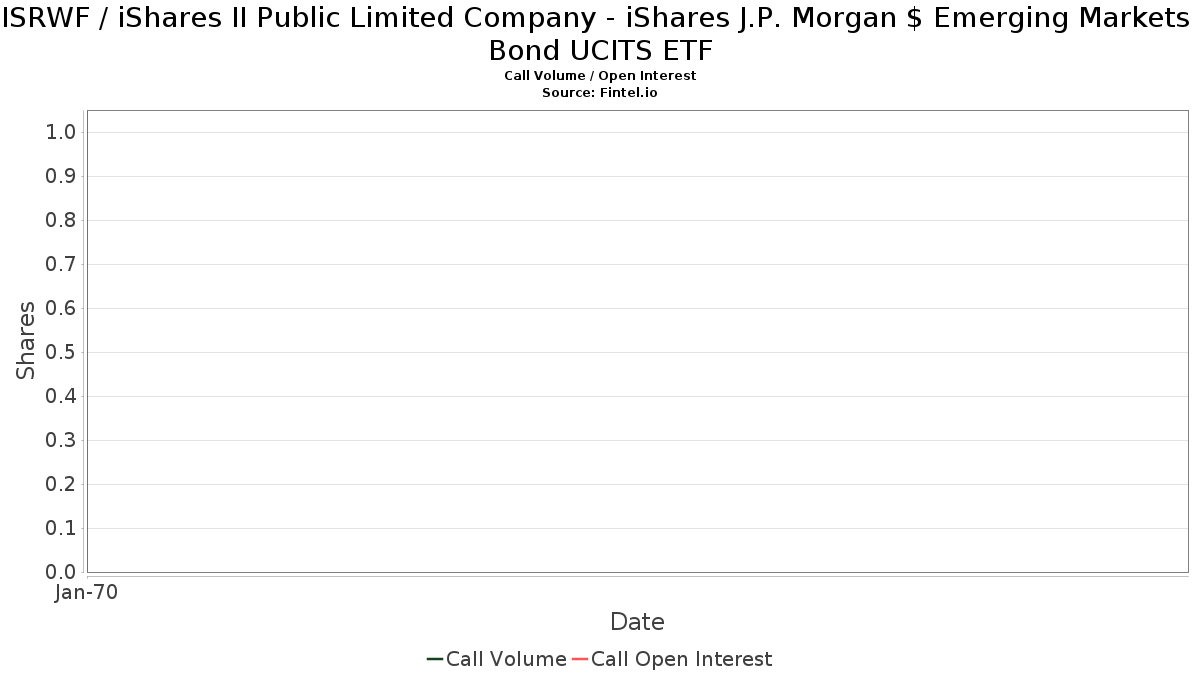
Task: Click the 0.9 y-axis tick label
Action: tap(61, 176)
